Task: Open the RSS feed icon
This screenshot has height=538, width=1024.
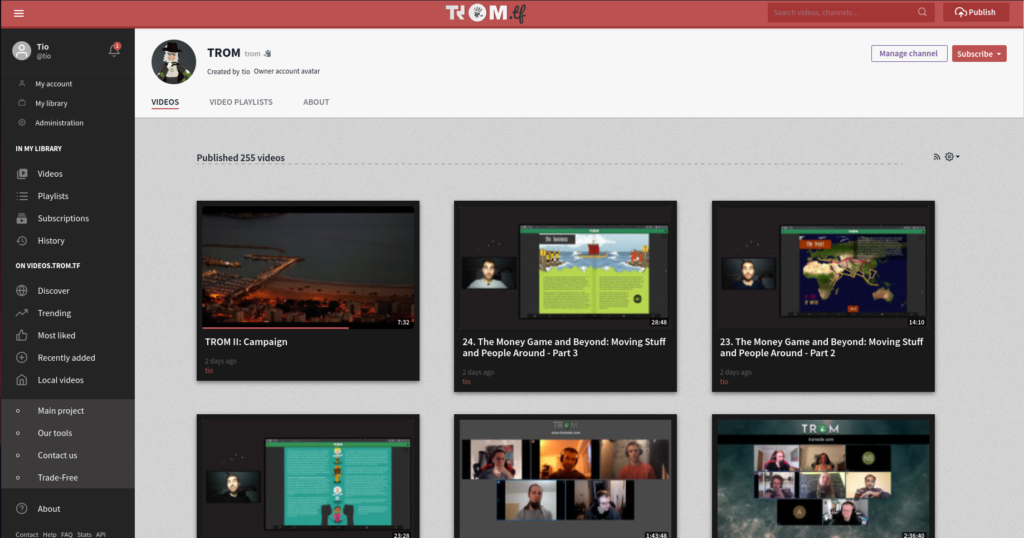Action: [936, 157]
